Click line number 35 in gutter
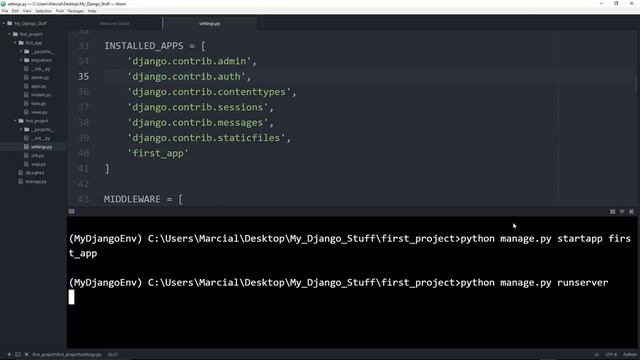Viewport: 640px width, 360px height. click(x=83, y=76)
